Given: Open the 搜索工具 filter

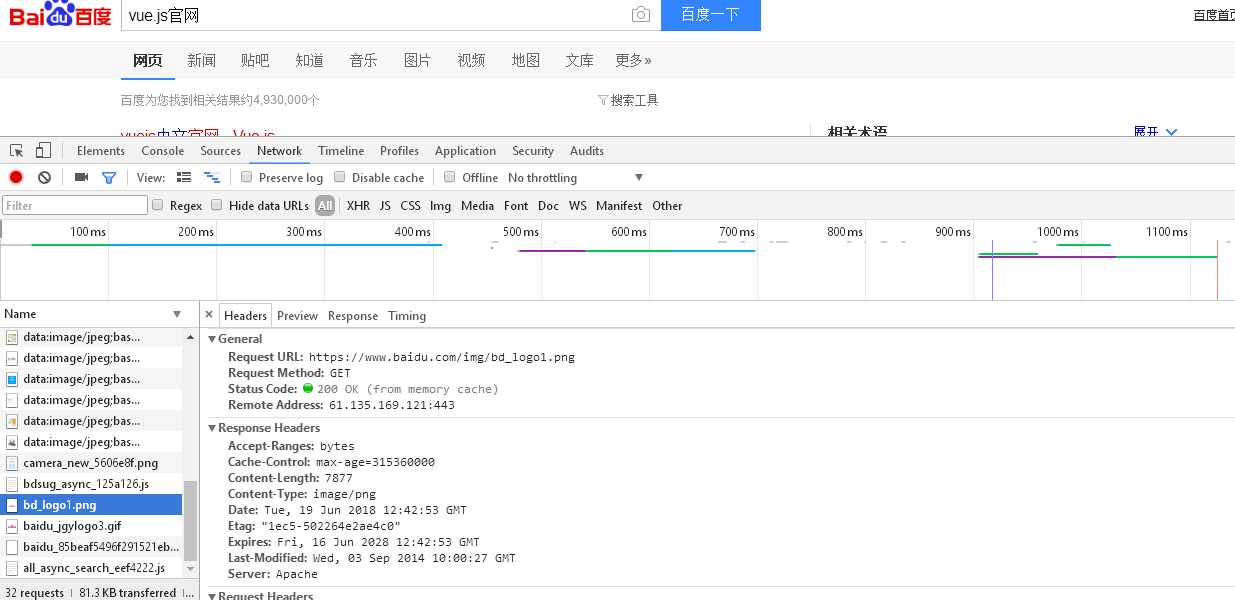Looking at the screenshot, I should [x=628, y=100].
